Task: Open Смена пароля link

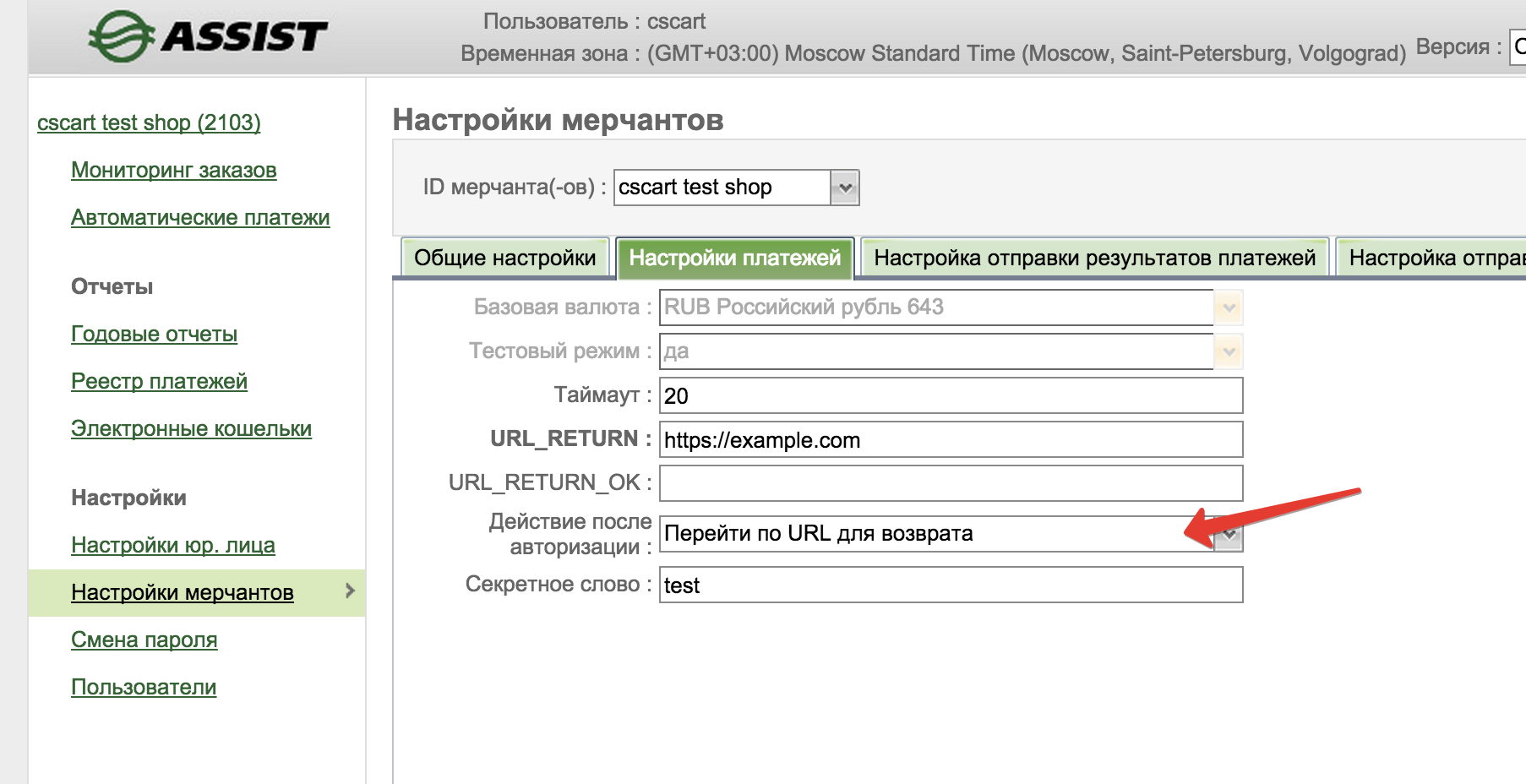Action: (x=144, y=640)
